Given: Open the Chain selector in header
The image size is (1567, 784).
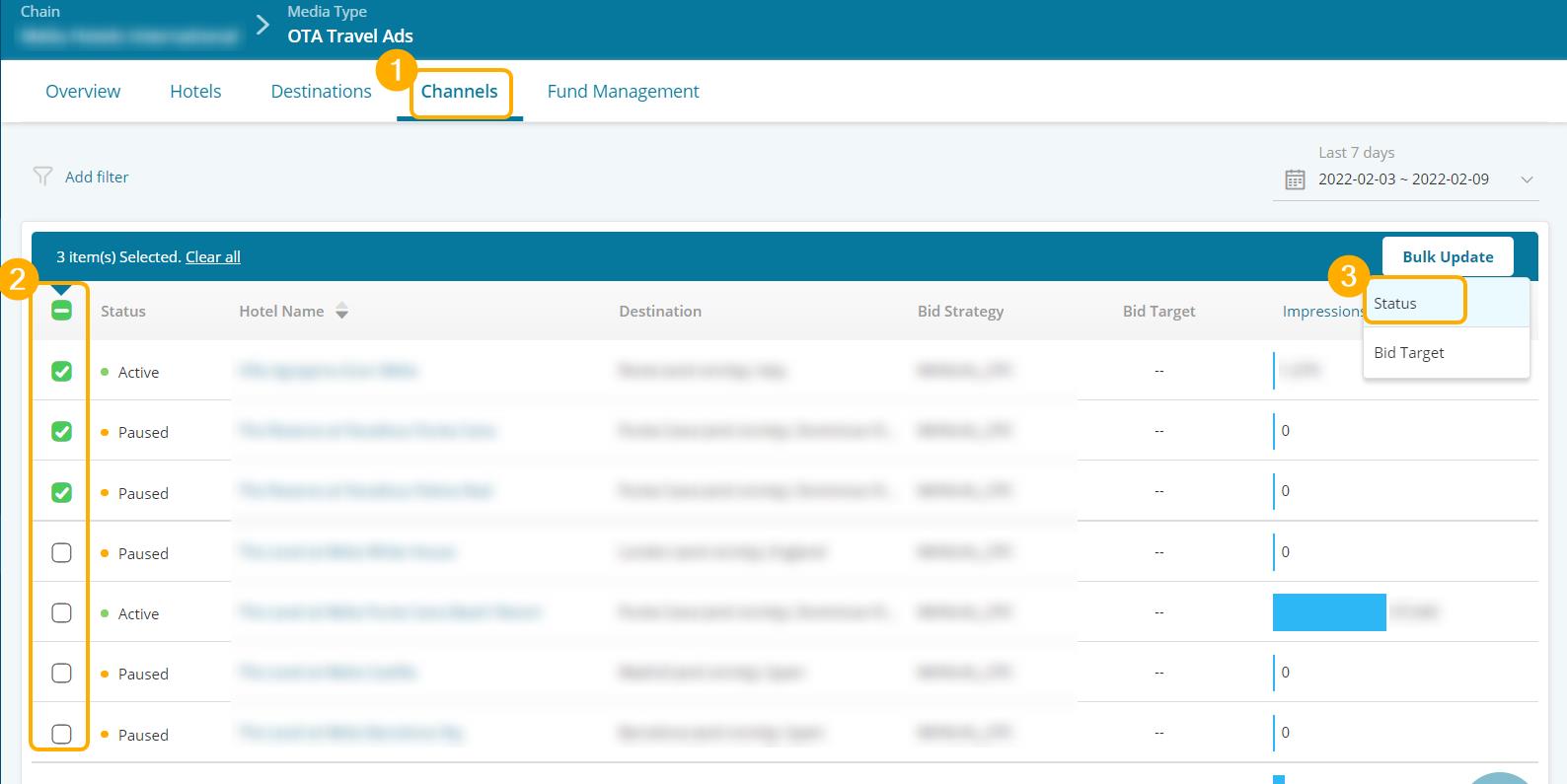Looking at the screenshot, I should pyautogui.click(x=129, y=25).
